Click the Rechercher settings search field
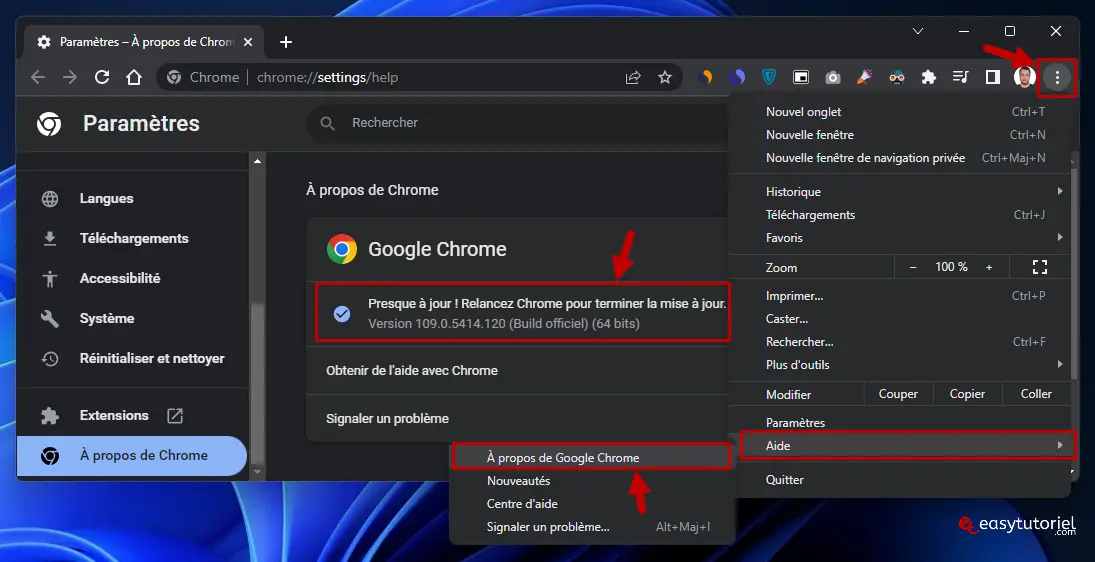The width and height of the screenshot is (1095, 562). pos(520,123)
